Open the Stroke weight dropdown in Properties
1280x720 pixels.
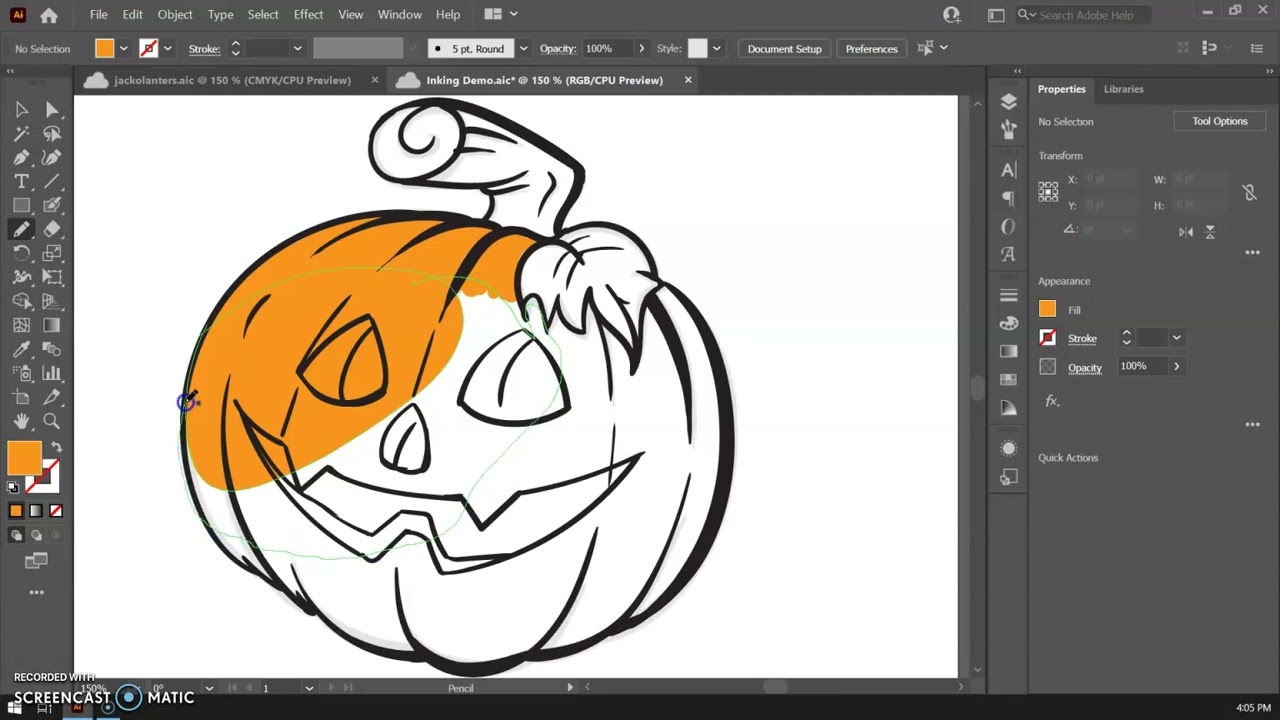pos(1177,338)
